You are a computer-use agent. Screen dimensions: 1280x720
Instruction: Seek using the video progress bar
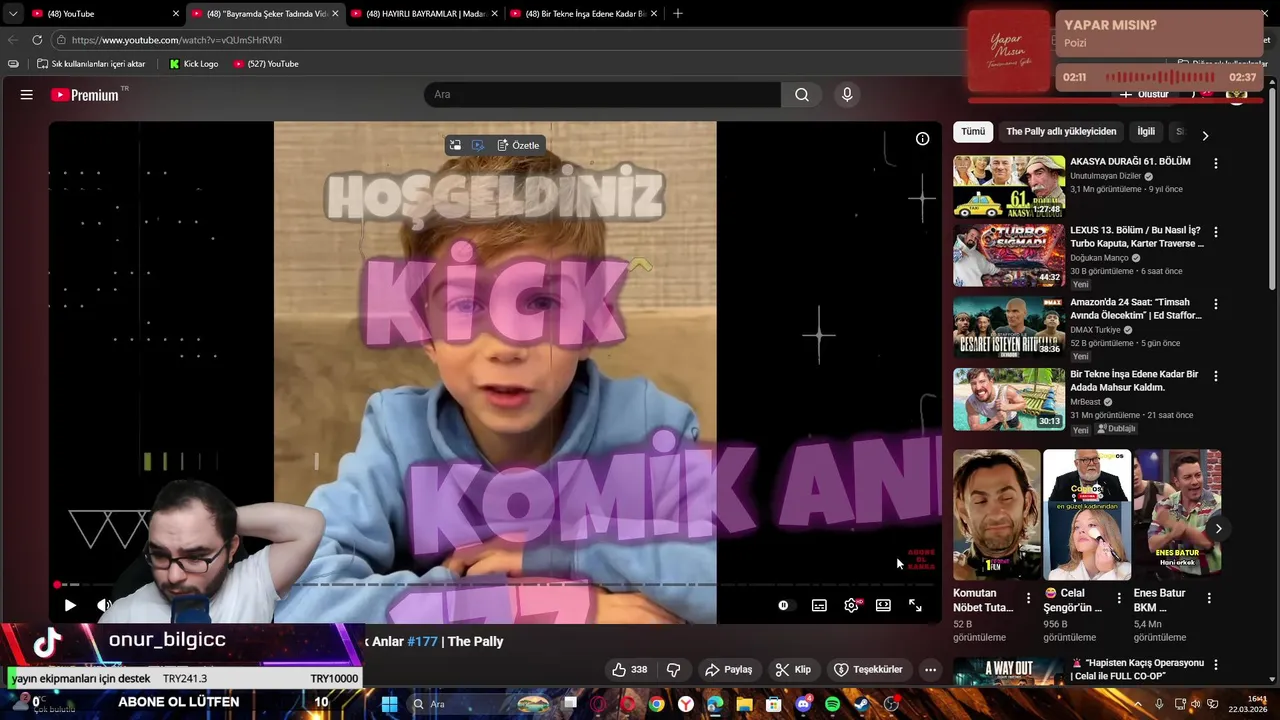(x=495, y=584)
